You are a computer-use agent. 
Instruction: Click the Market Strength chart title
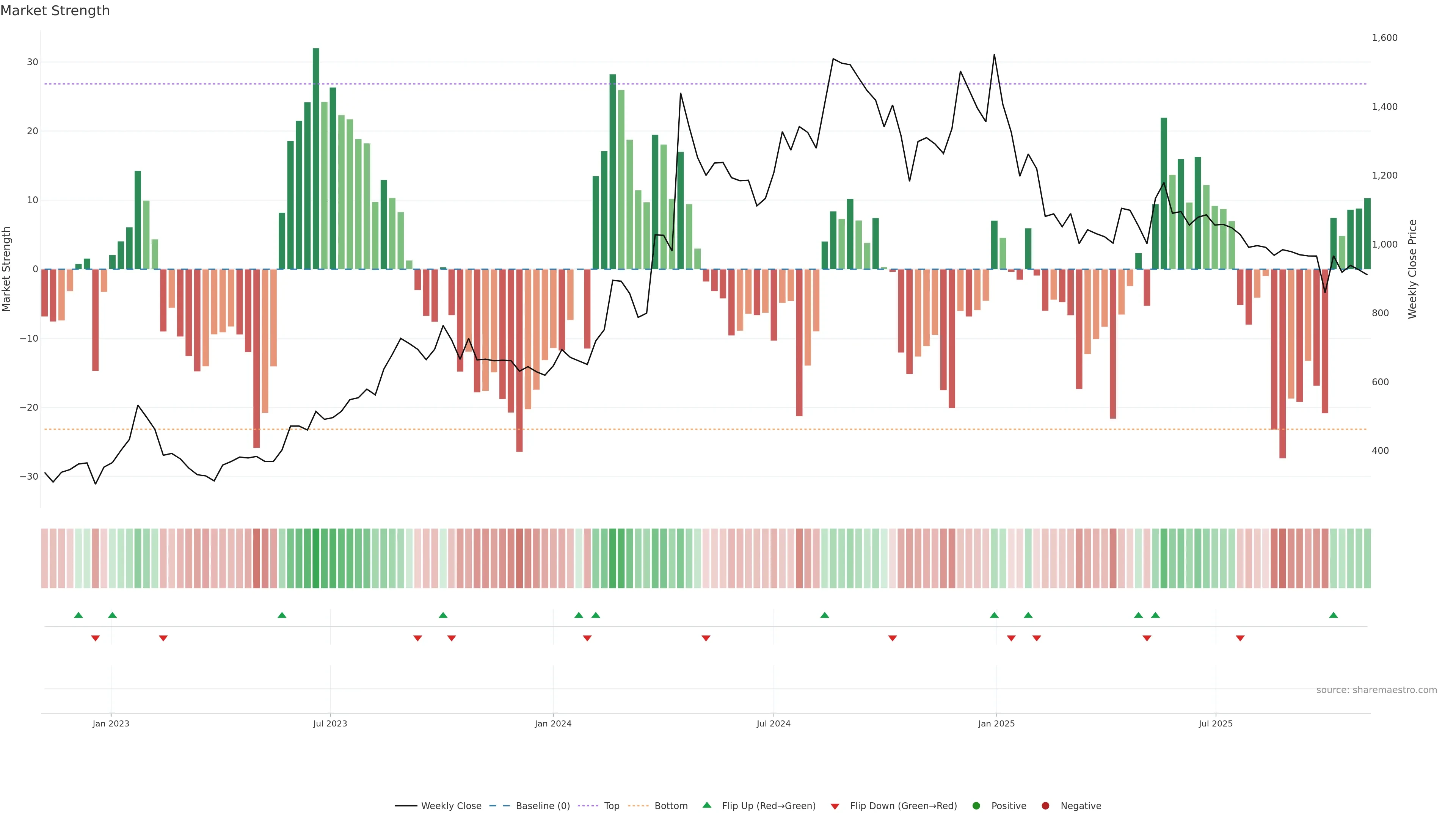[x=55, y=11]
